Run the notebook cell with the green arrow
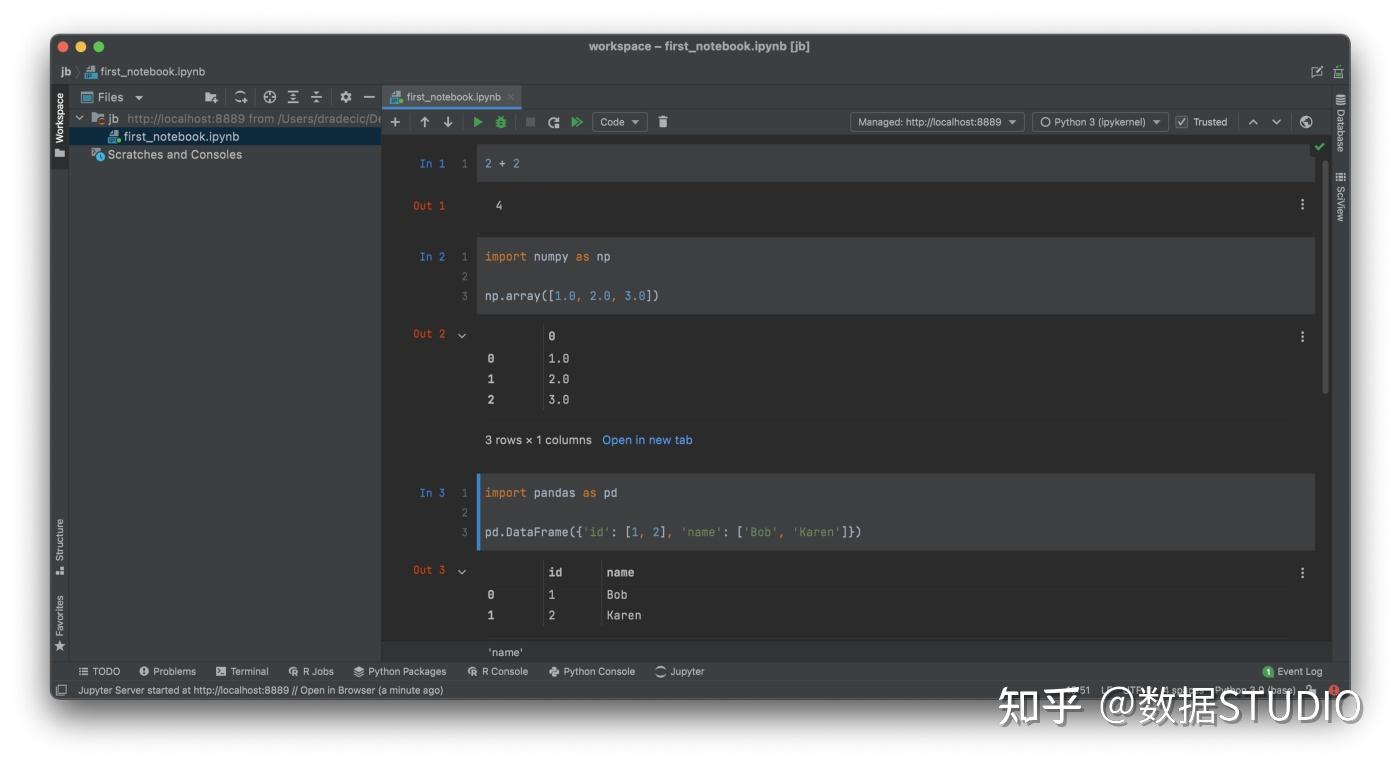The width and height of the screenshot is (1400, 765). pyautogui.click(x=477, y=121)
